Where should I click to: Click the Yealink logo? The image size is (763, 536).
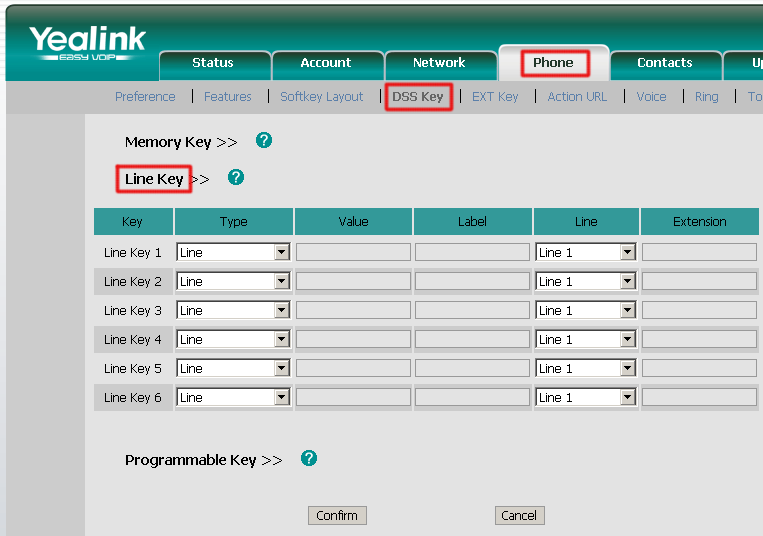(x=87, y=43)
